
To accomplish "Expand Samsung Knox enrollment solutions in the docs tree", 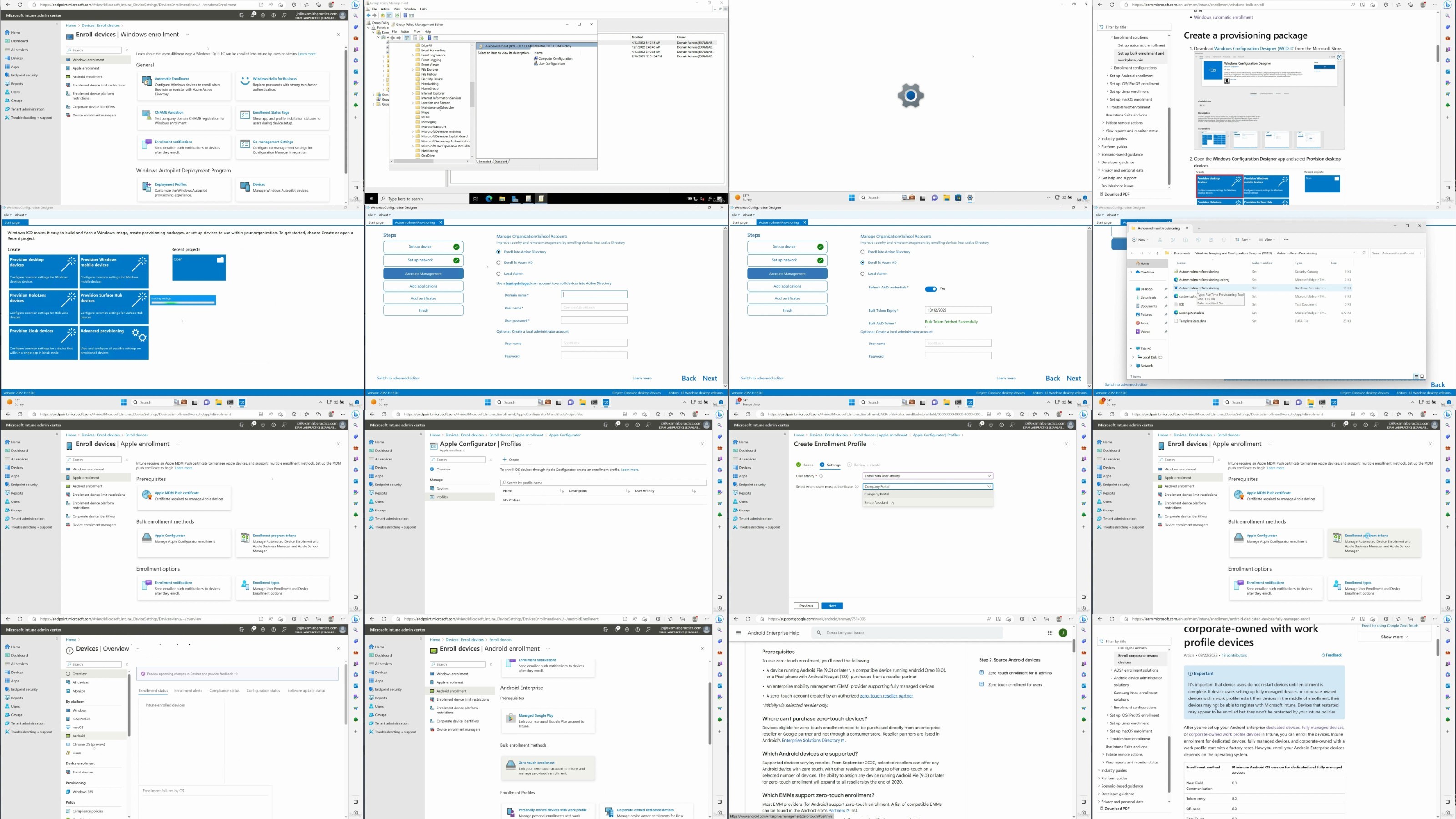I will [1112, 693].
